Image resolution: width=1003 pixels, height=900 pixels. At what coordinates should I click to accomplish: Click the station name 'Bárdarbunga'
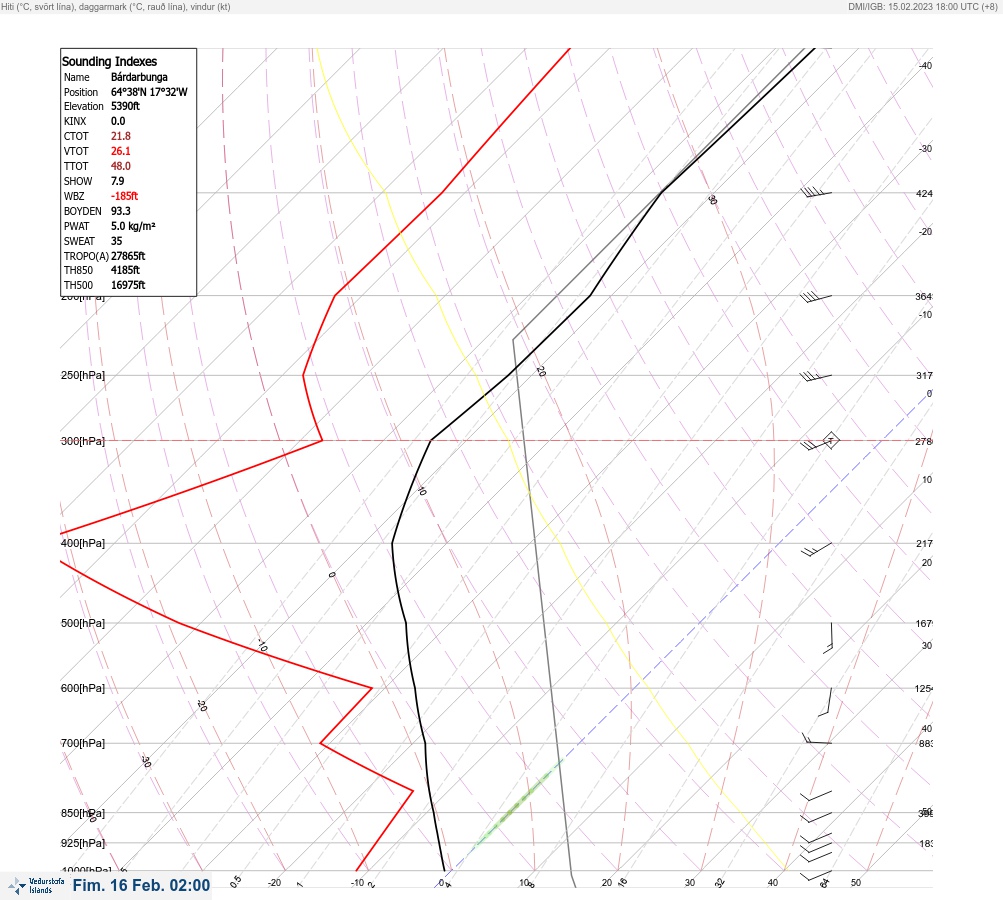pyautogui.click(x=139, y=77)
